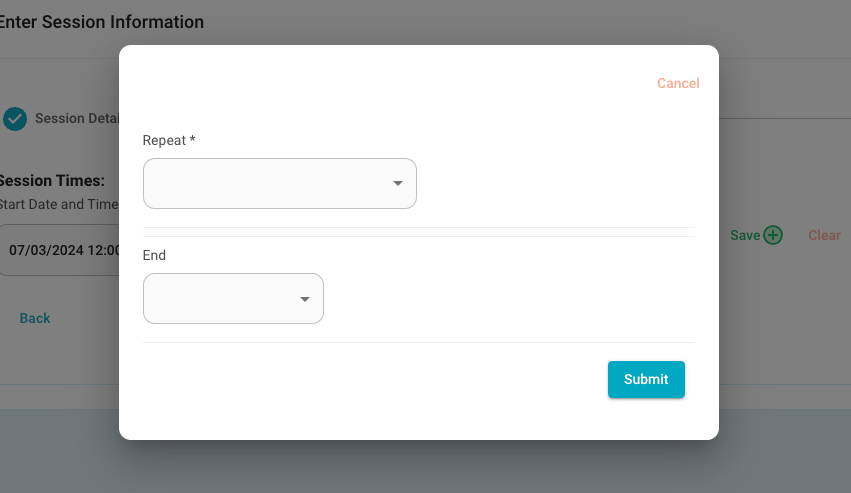This screenshot has height=493, width=851.
Task: Click the Repeat * field label
Action: point(169,140)
